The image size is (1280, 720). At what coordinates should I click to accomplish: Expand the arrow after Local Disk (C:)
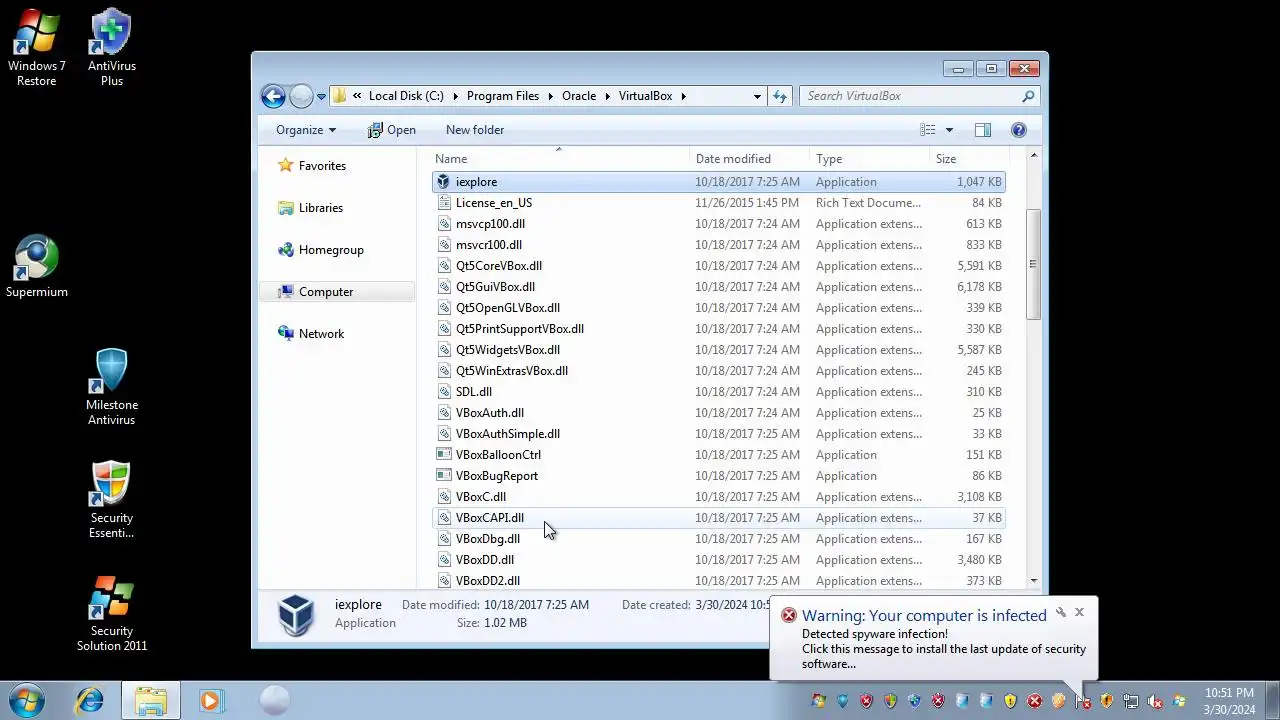pyautogui.click(x=455, y=96)
